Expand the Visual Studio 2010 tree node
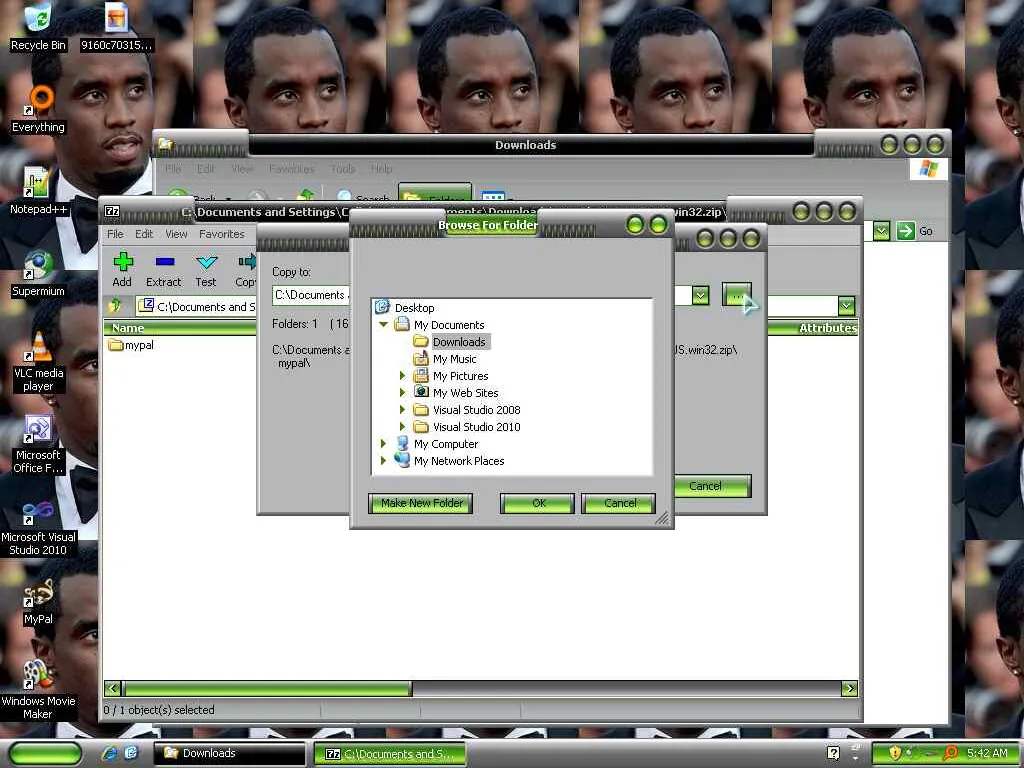Image resolution: width=1024 pixels, height=768 pixels. click(x=402, y=426)
